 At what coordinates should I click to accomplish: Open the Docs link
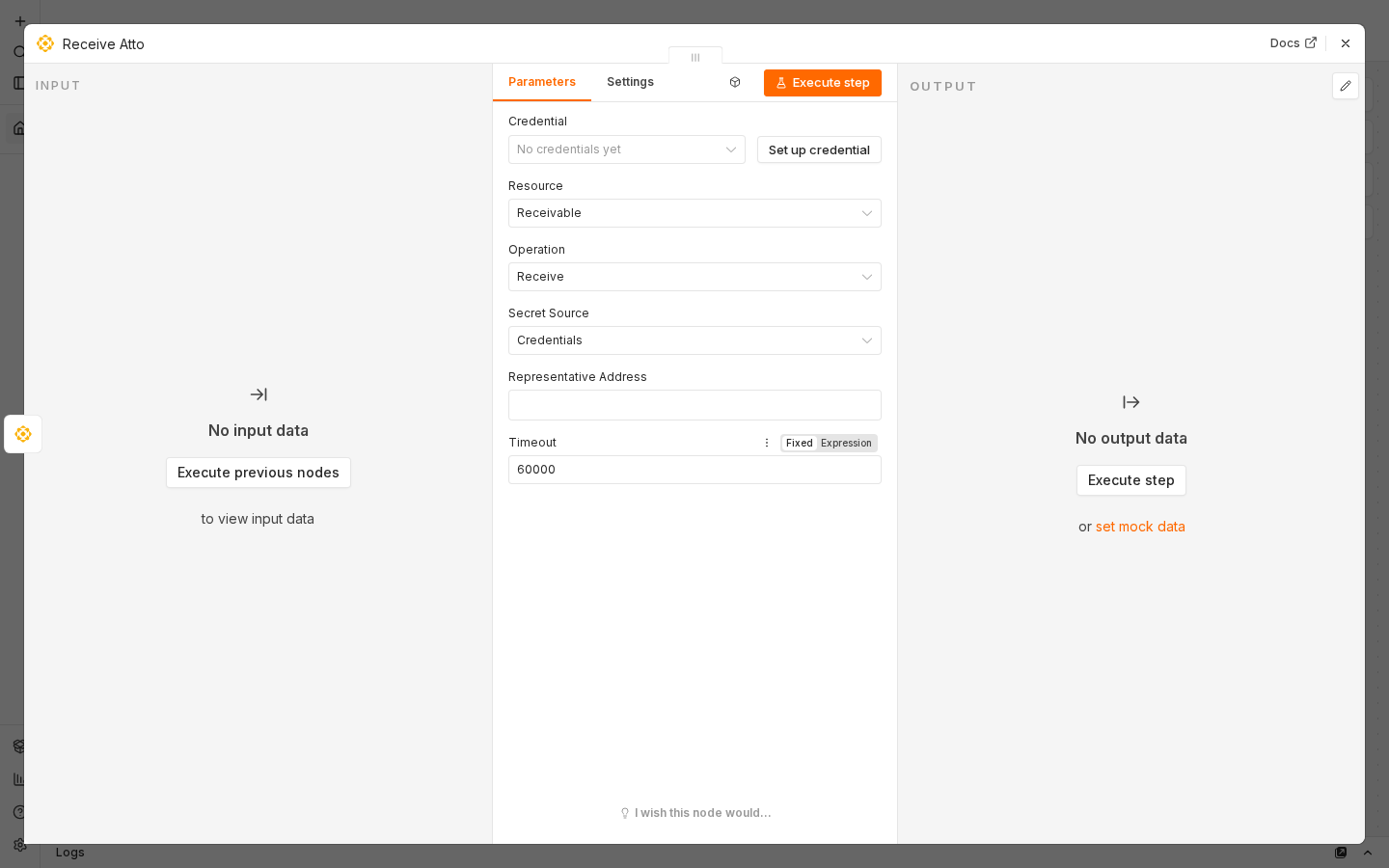coord(1293,43)
